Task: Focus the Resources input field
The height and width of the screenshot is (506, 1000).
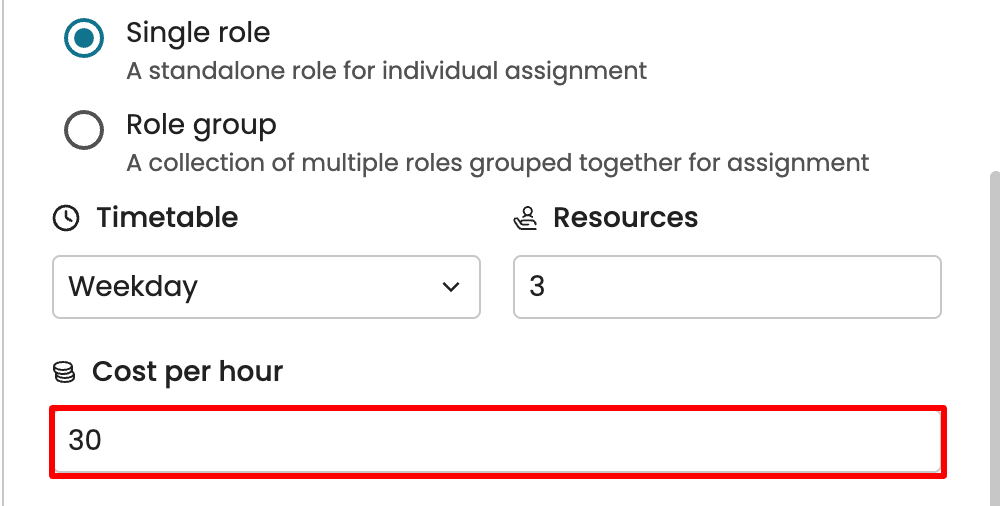Action: point(727,287)
